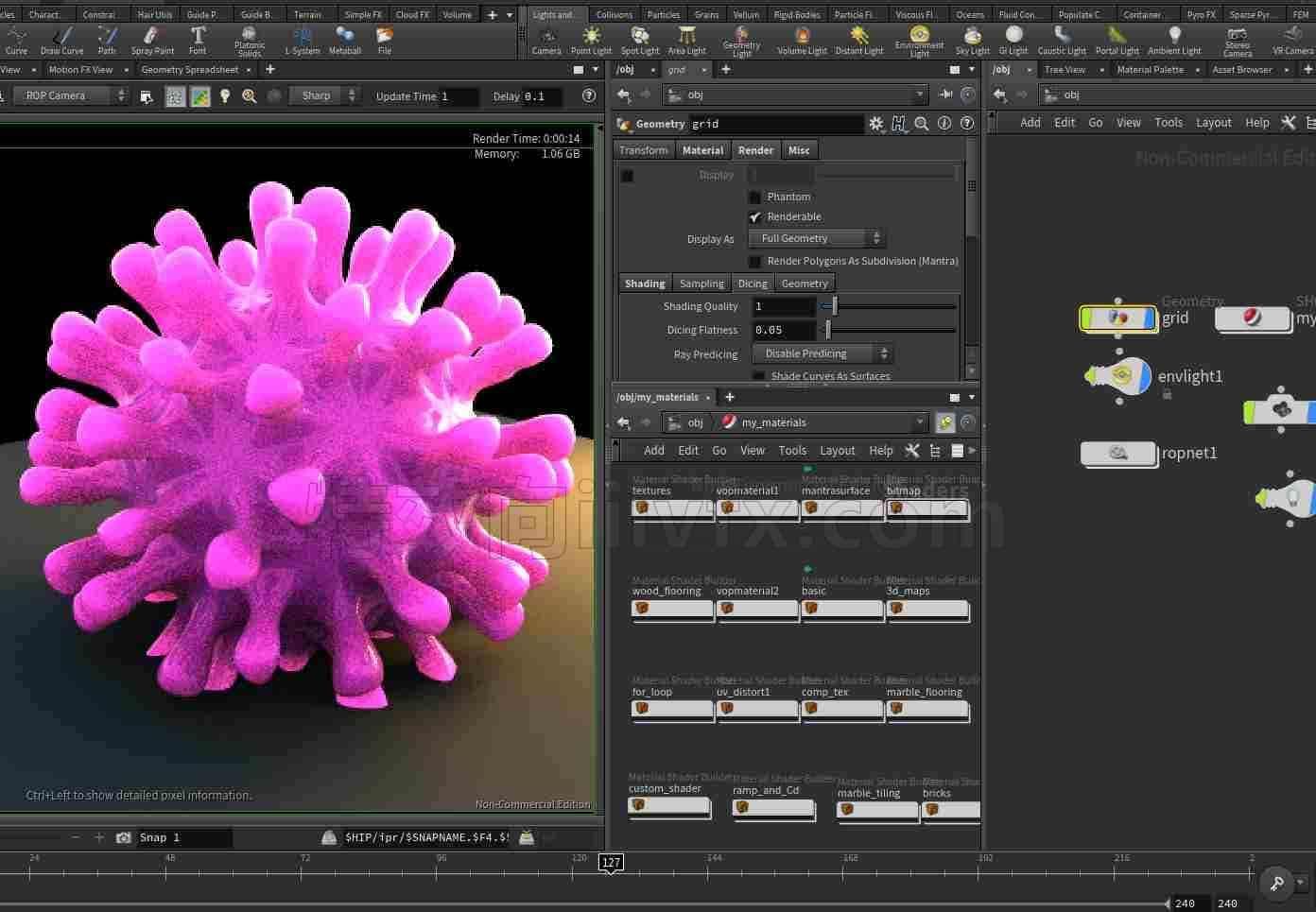The height and width of the screenshot is (912, 1316).
Task: Choose the Portal Light tool
Action: (1117, 40)
